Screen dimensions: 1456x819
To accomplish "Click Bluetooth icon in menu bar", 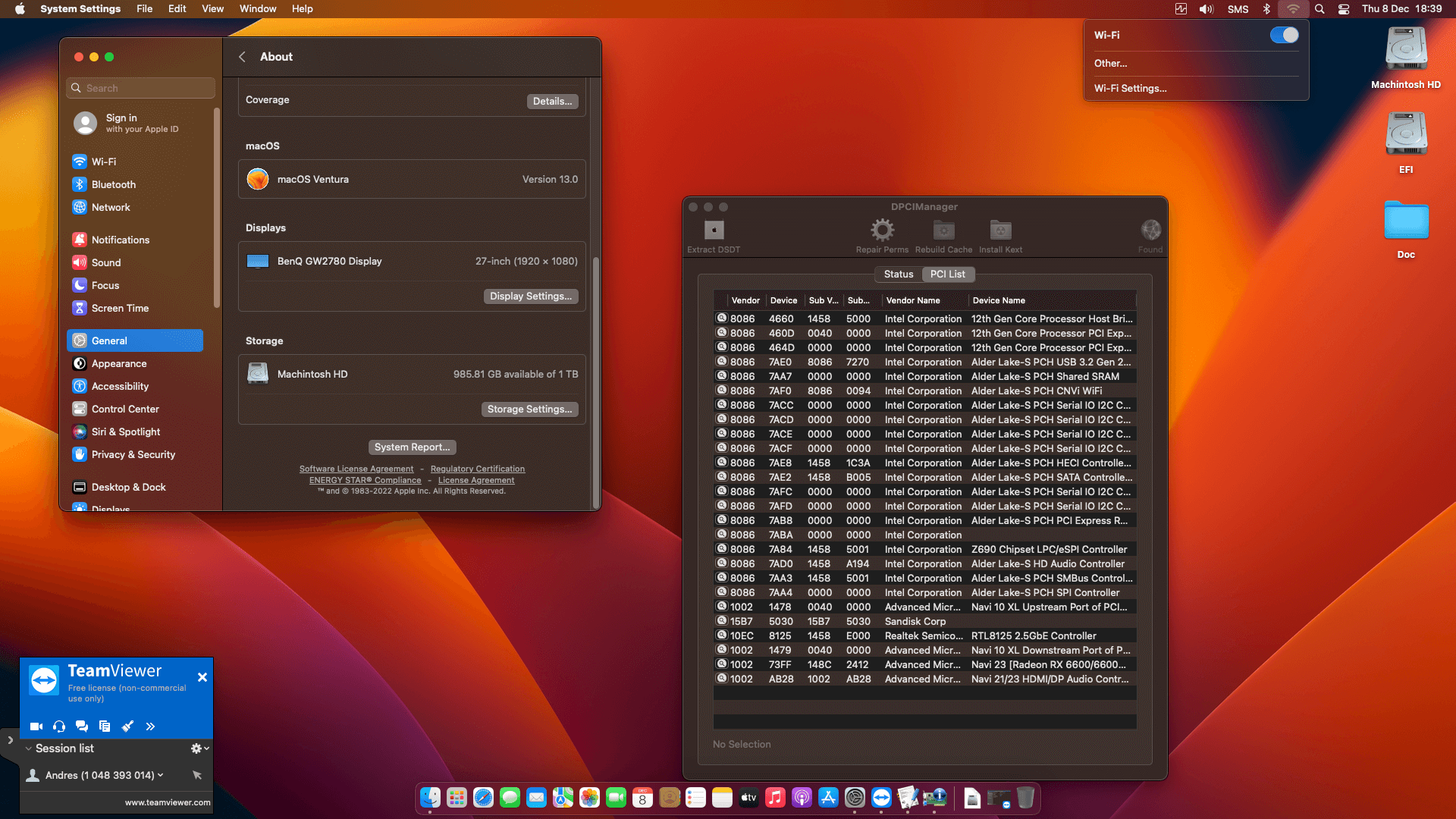I will (x=1266, y=9).
